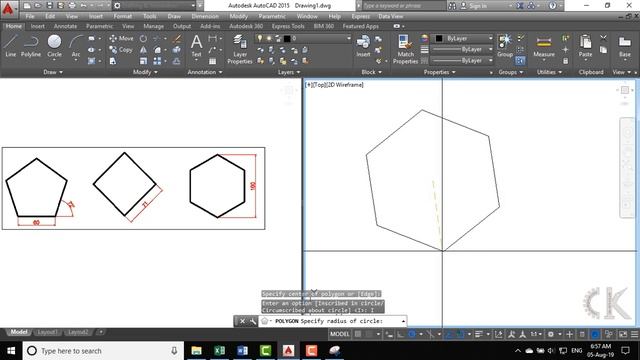Viewport: 640px width, 360px height.
Task: Switch to the Annotate ribbon tab
Action: 65,26
